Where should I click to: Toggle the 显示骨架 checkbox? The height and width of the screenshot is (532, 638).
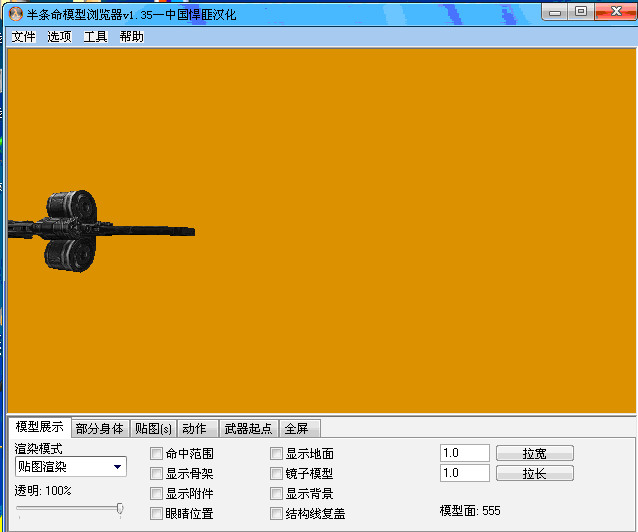tap(157, 474)
